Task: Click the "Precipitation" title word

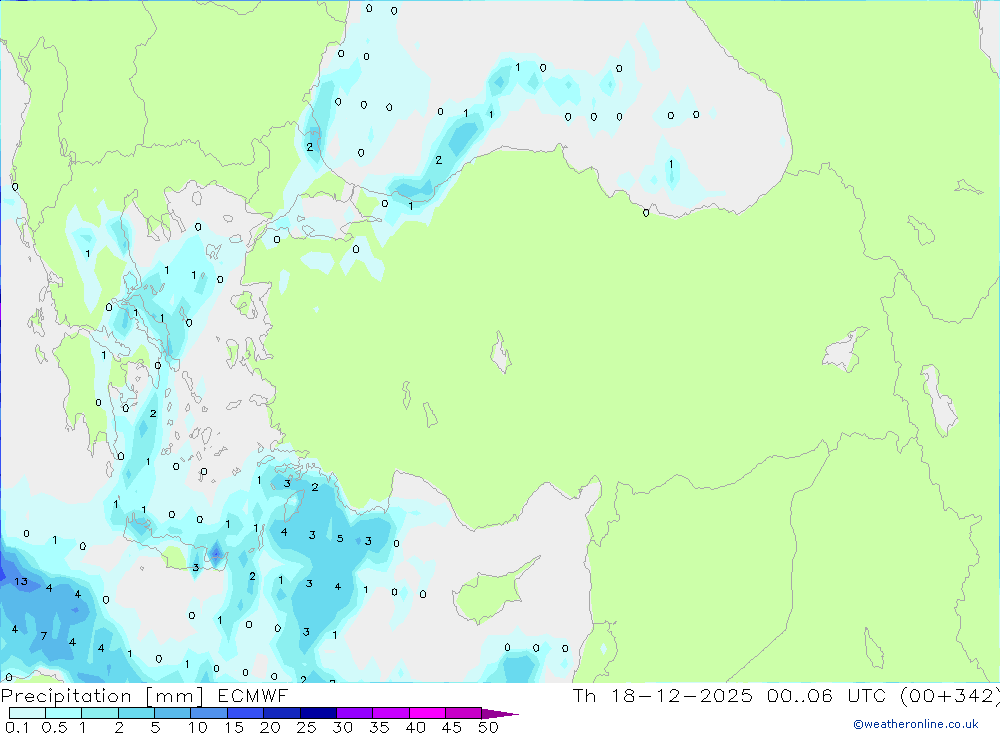Action: pos(66,695)
